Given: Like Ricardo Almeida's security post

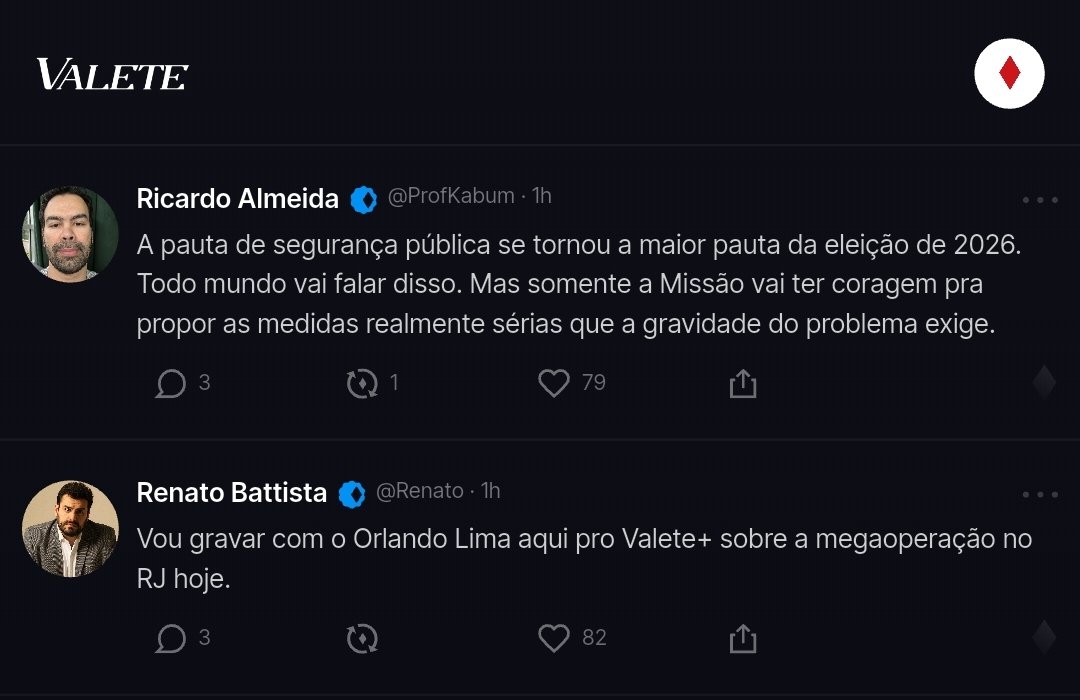Looking at the screenshot, I should (x=554, y=383).
